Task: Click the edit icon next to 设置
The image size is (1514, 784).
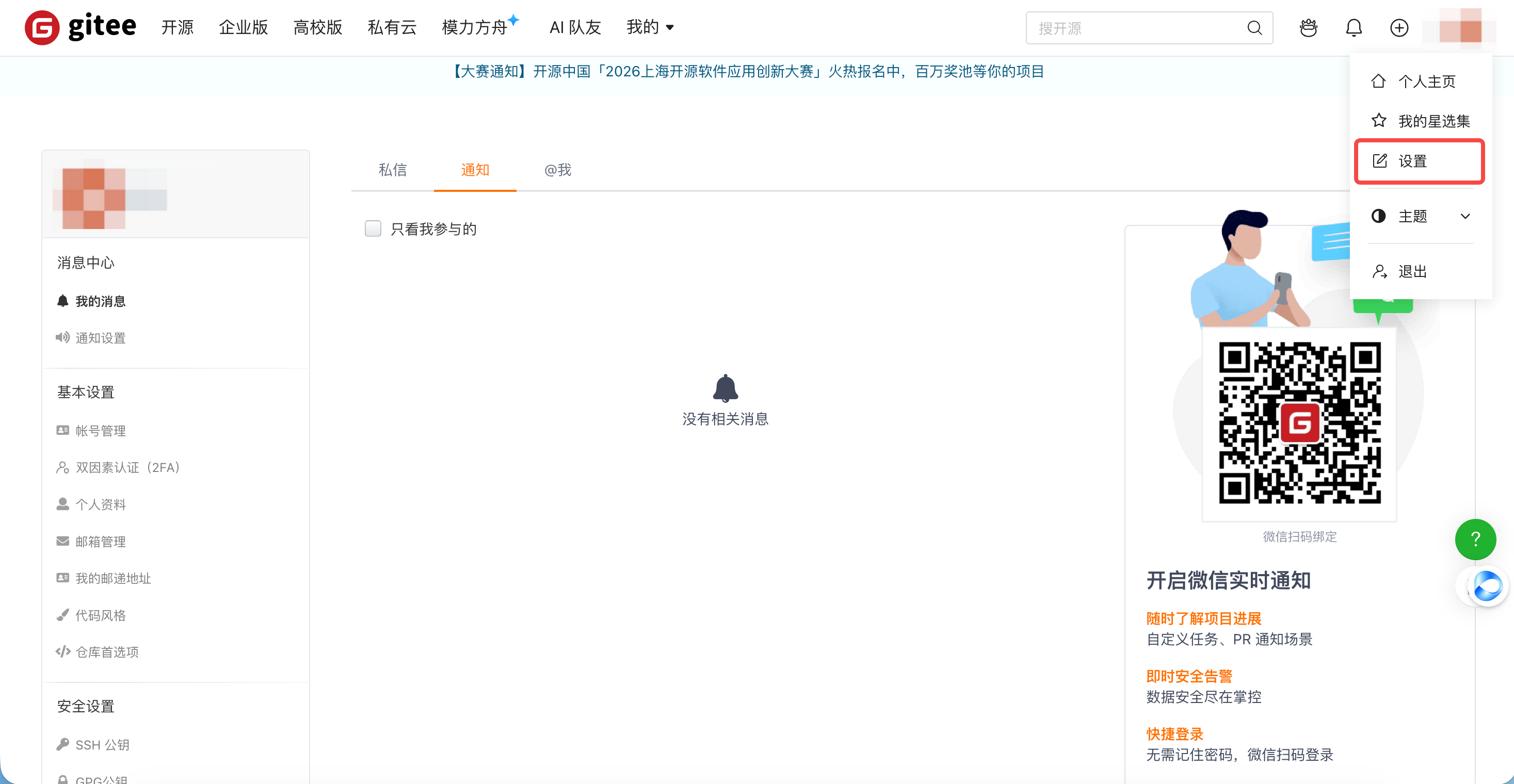Action: point(1379,161)
